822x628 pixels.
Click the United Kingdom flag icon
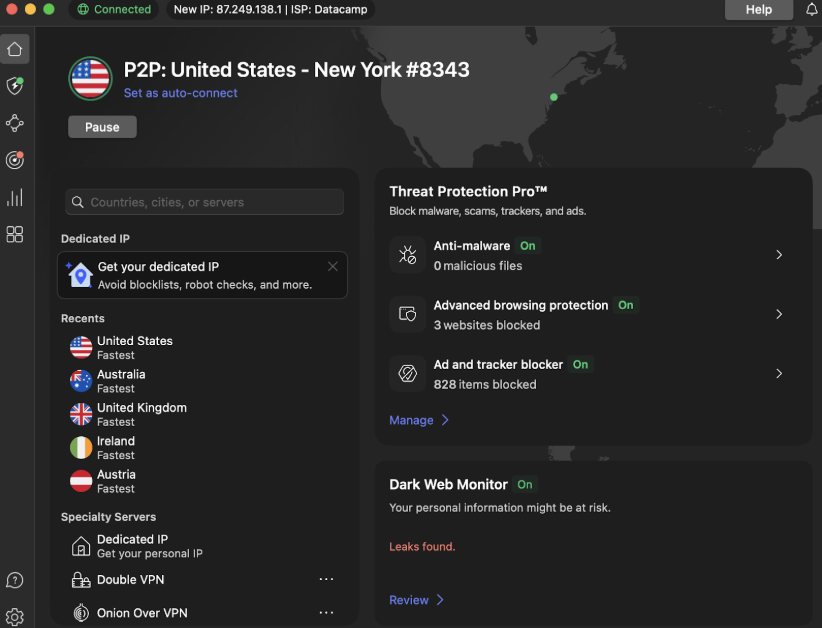coord(81,414)
